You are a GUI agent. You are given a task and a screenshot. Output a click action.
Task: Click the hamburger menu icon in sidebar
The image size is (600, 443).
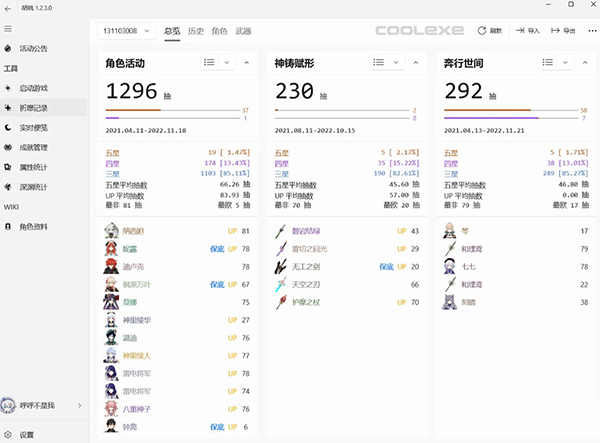8,29
